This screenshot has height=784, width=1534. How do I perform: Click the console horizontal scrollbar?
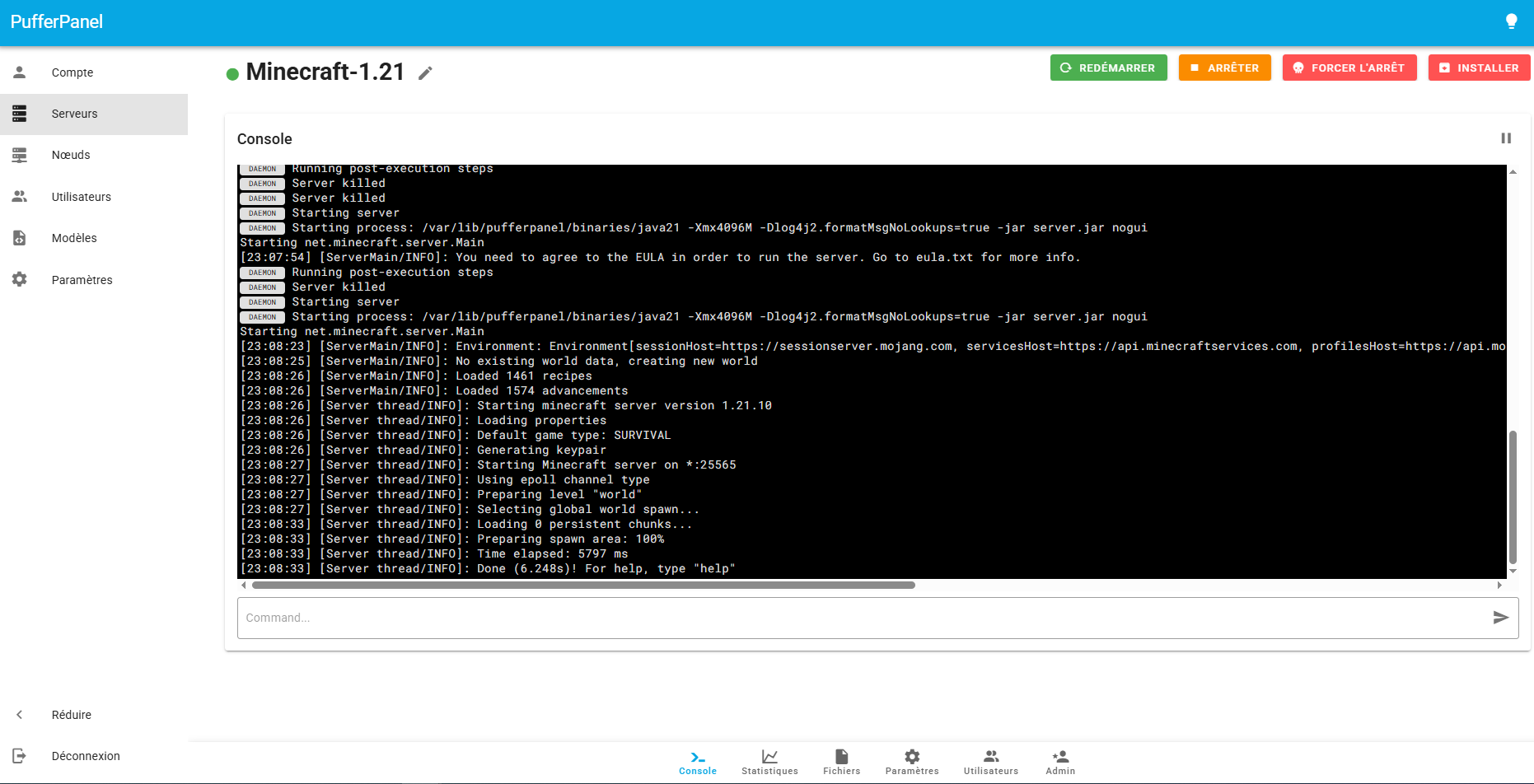click(583, 586)
